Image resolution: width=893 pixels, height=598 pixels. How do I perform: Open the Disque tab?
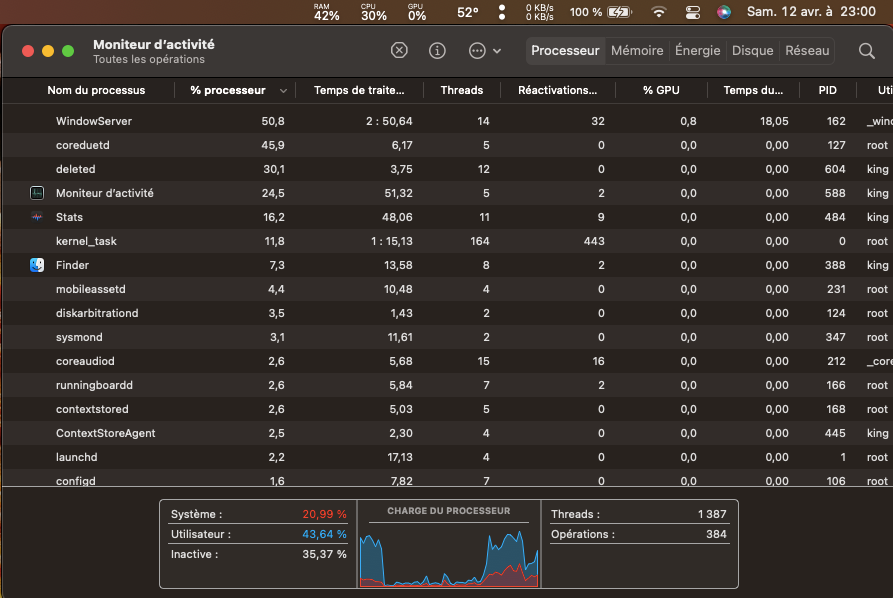point(752,51)
